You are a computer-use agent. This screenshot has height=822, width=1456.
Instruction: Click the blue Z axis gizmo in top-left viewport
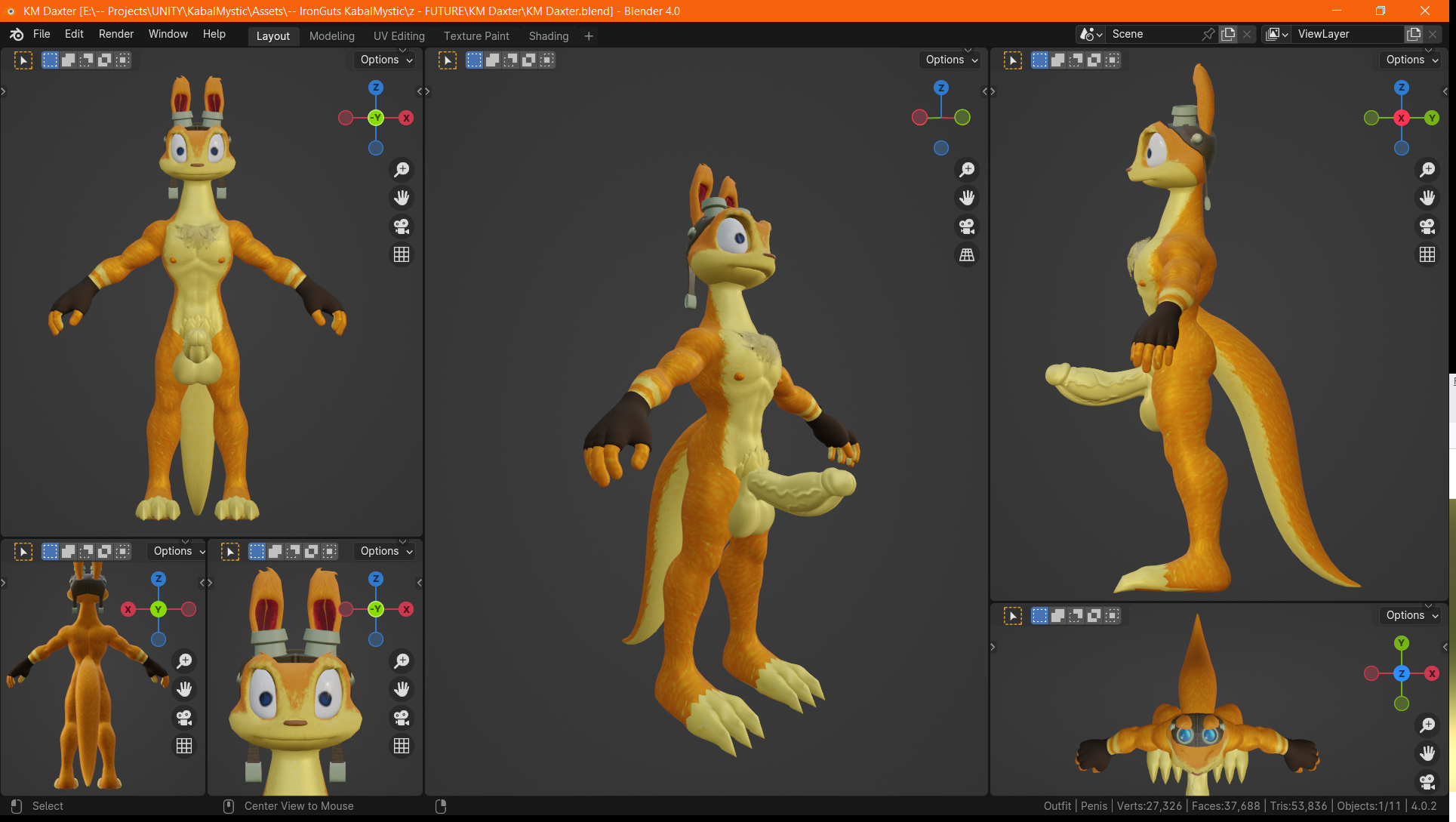[376, 88]
